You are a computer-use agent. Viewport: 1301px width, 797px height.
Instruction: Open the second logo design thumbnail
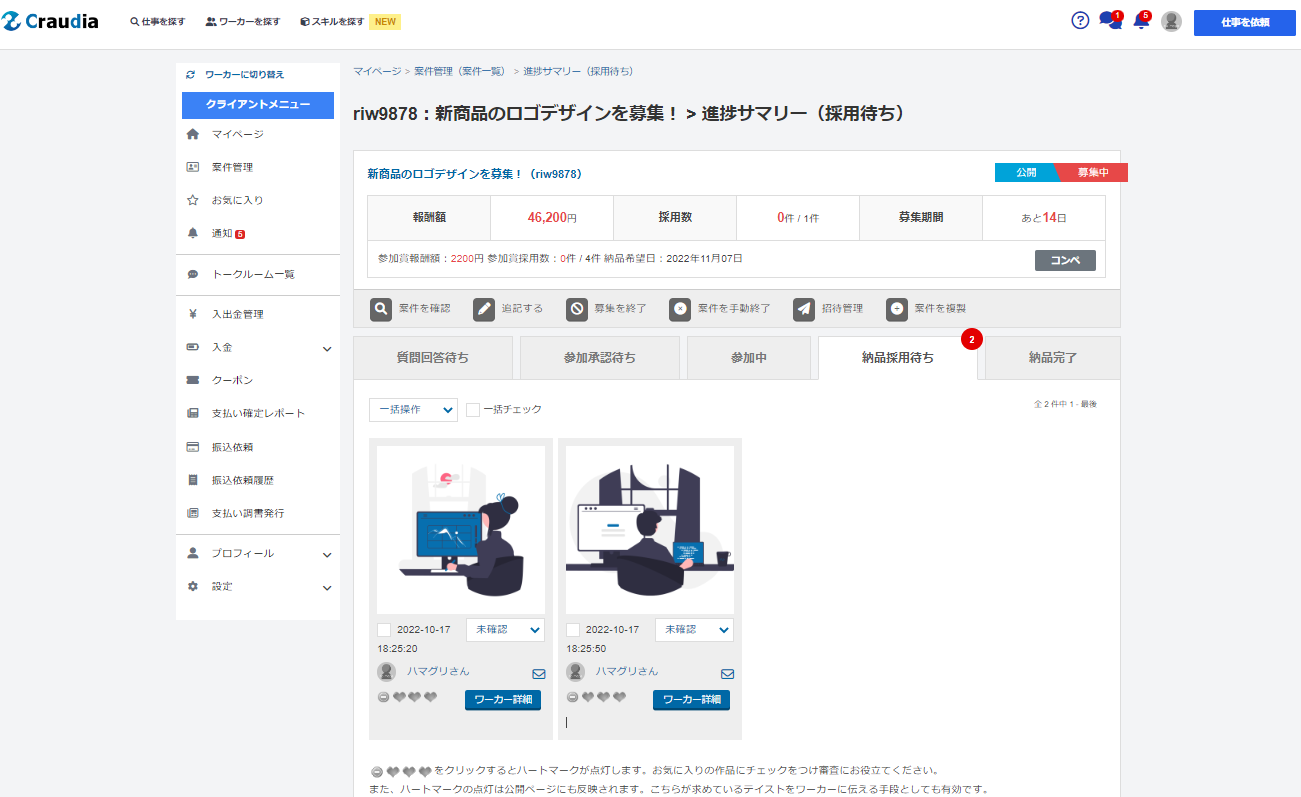(650, 530)
